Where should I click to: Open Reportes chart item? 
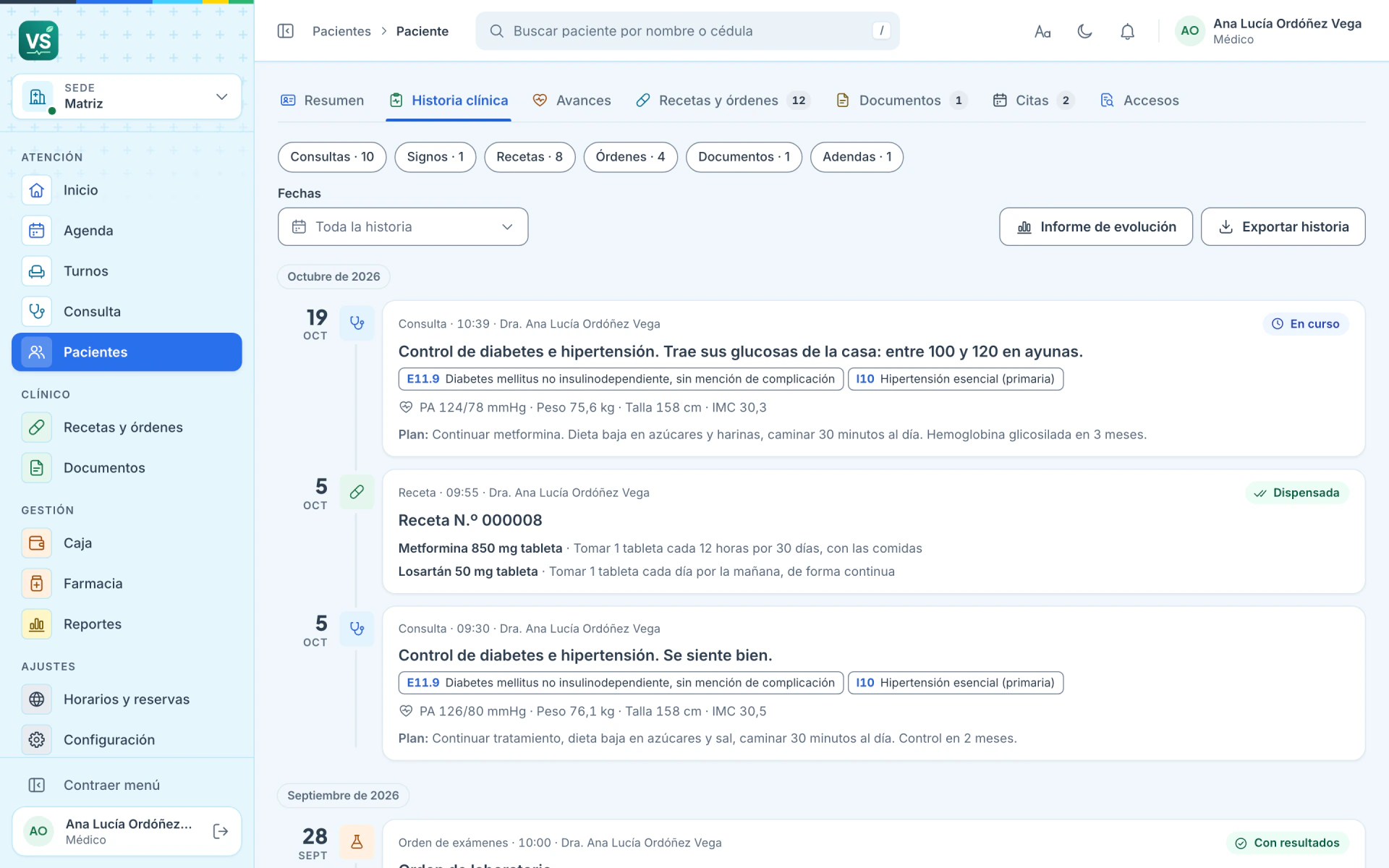[127, 624]
